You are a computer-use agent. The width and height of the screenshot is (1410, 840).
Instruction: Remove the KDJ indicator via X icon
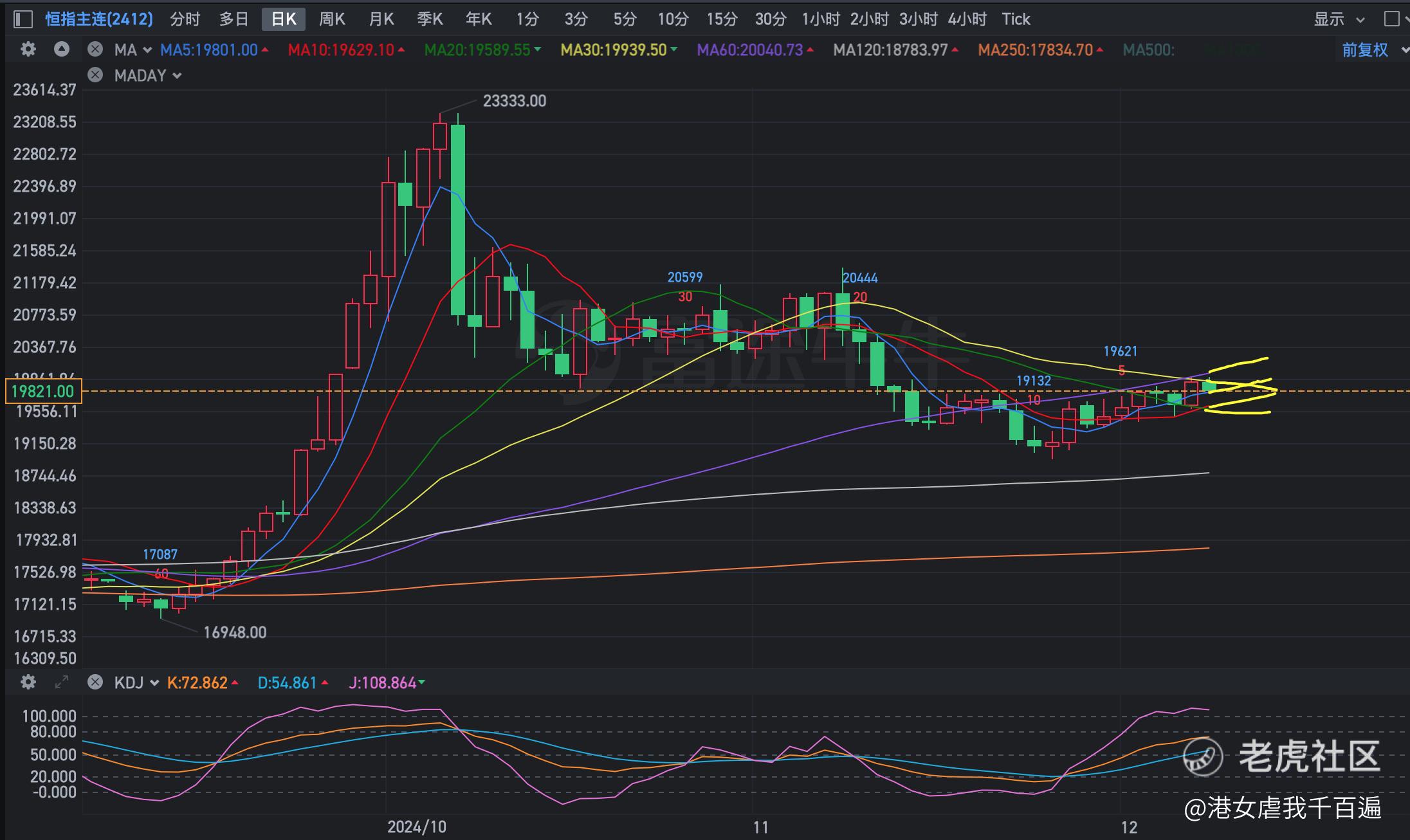95,682
